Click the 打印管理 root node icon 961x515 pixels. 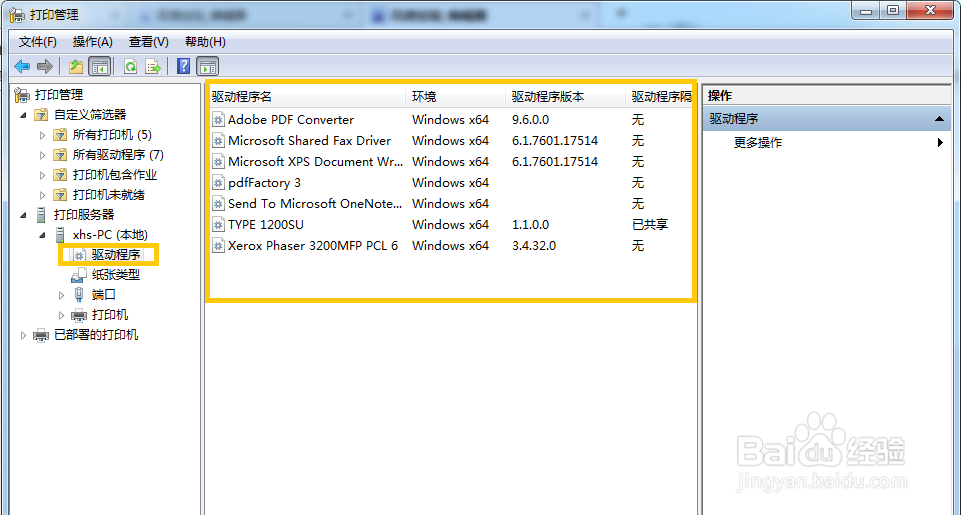click(x=22, y=94)
